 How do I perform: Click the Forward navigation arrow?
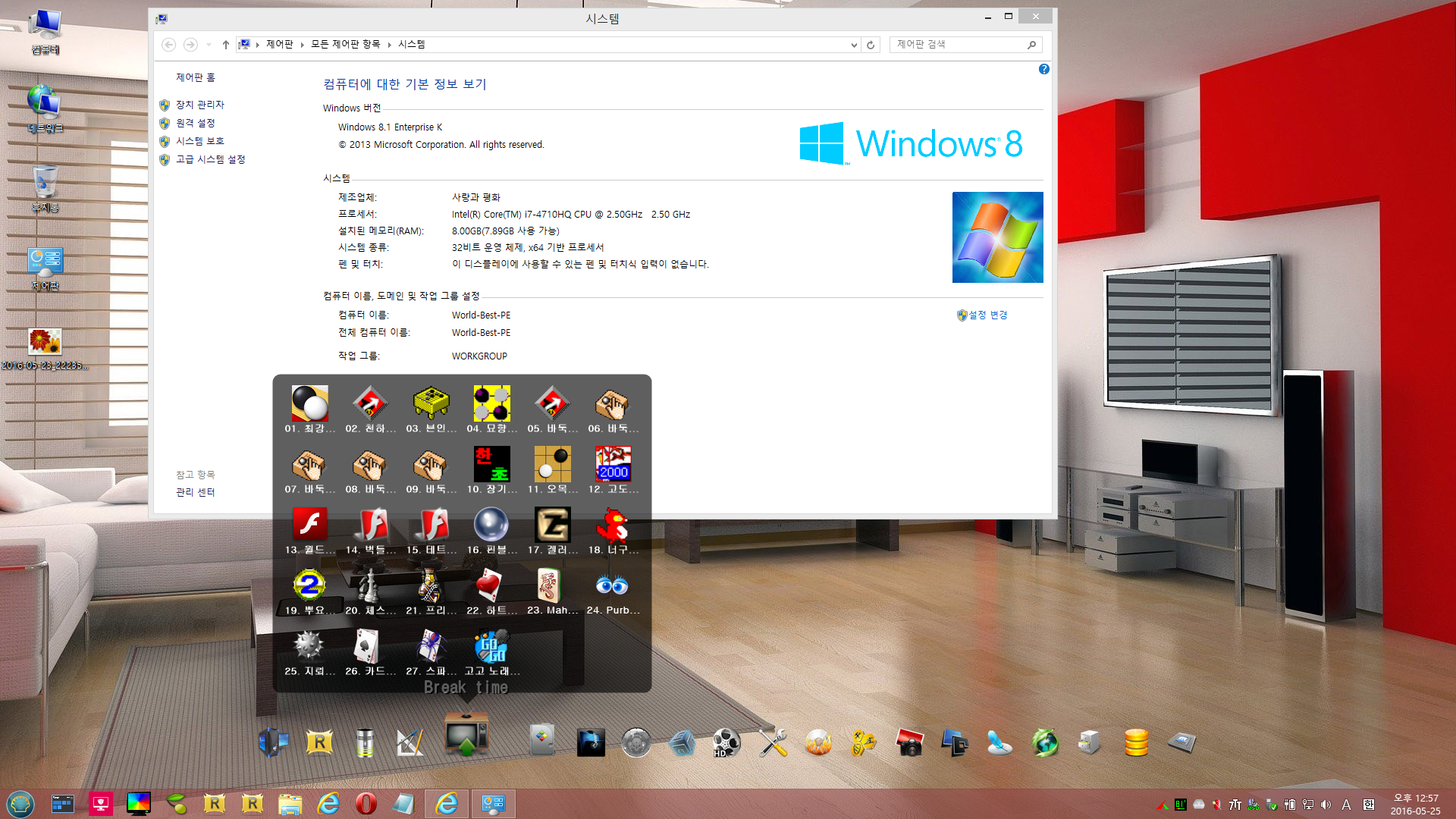pos(190,45)
